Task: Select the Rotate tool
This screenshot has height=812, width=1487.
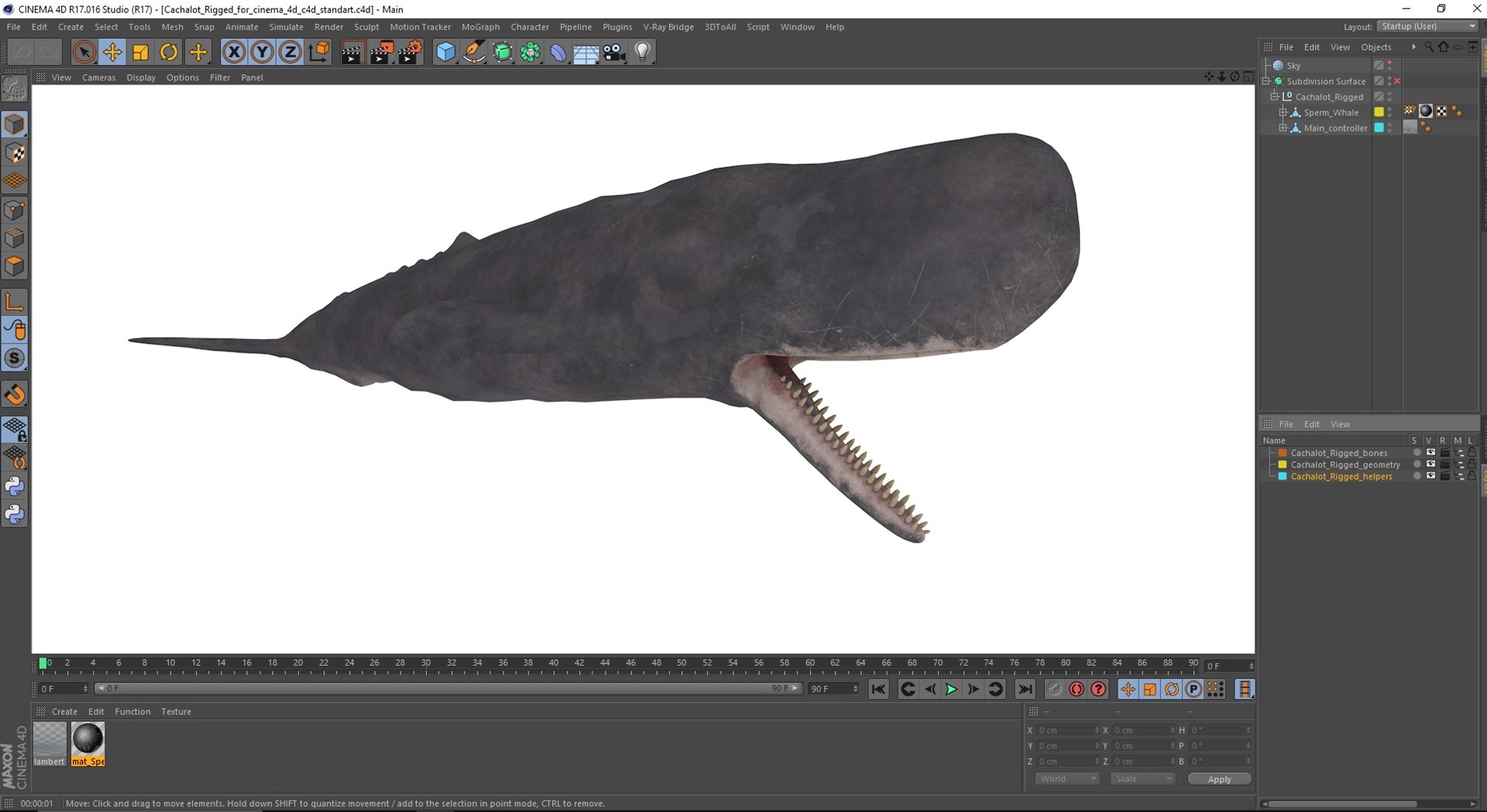Action: tap(168, 53)
